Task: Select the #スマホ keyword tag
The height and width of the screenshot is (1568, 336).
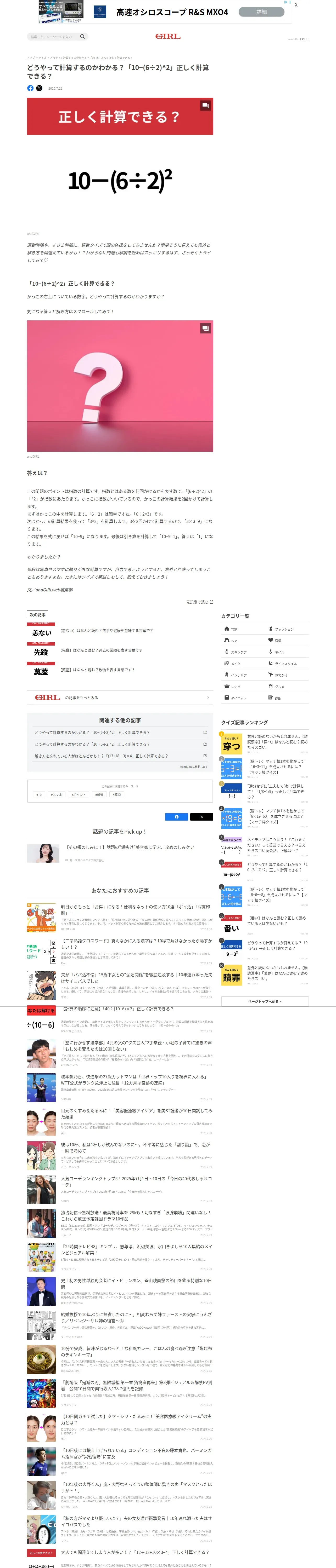Action: [x=57, y=794]
